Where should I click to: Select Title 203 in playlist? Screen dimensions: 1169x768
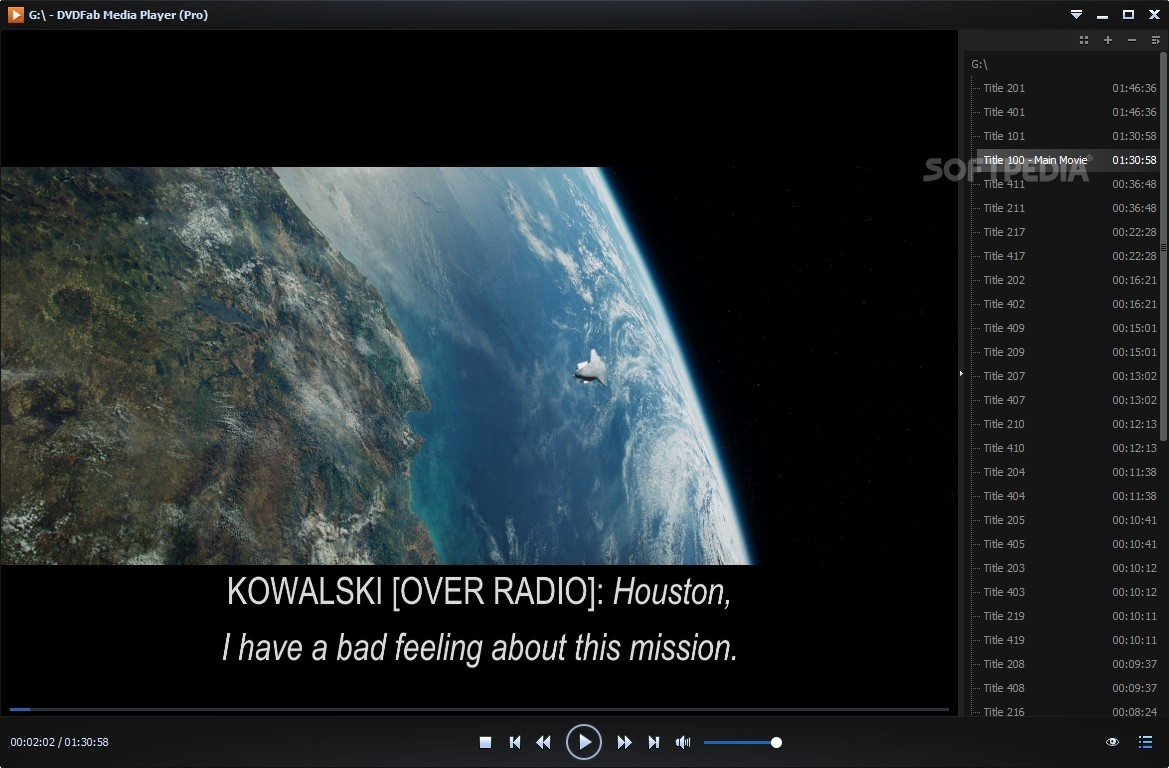click(1068, 568)
